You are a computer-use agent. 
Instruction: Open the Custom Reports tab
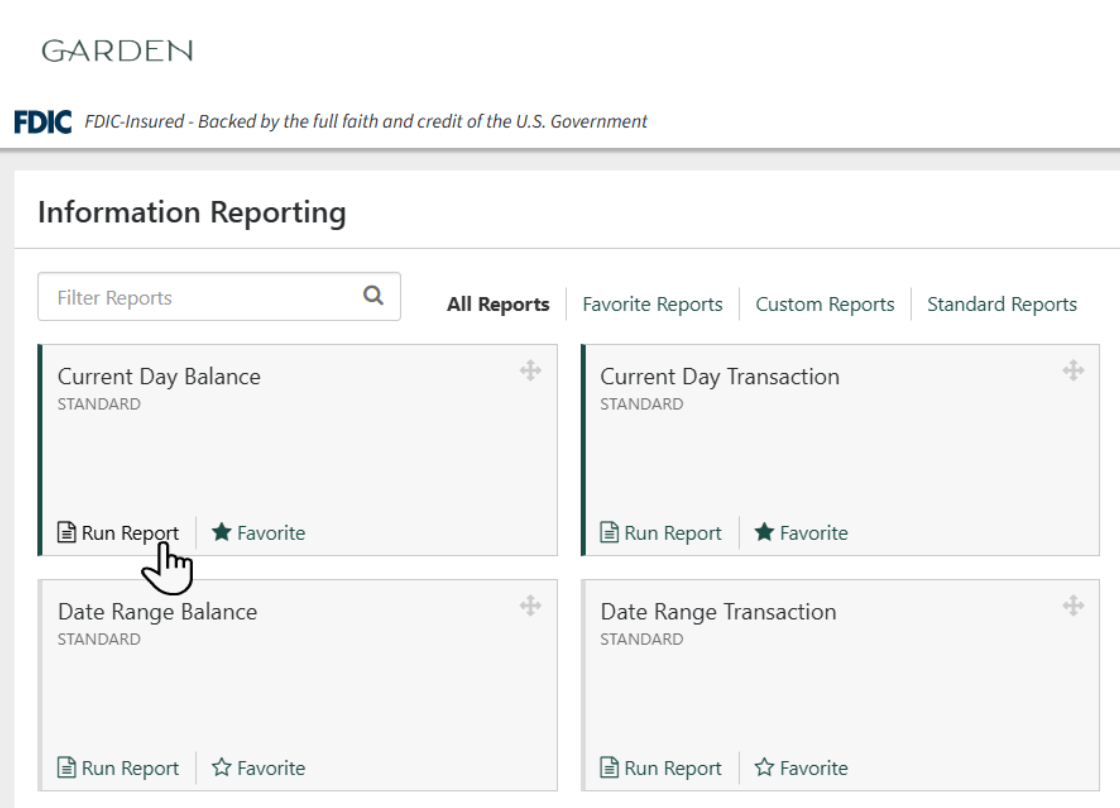tap(824, 304)
